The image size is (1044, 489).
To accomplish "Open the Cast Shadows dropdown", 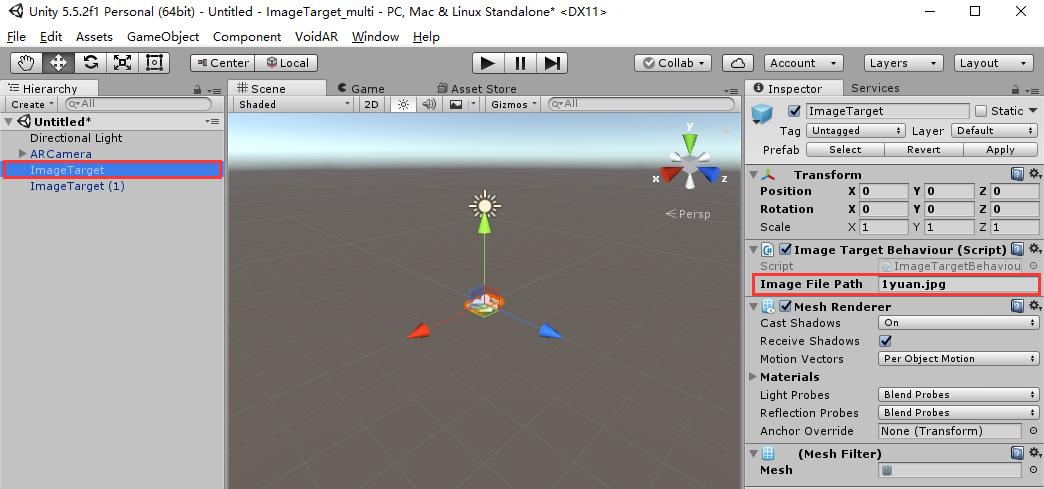I will coord(958,322).
